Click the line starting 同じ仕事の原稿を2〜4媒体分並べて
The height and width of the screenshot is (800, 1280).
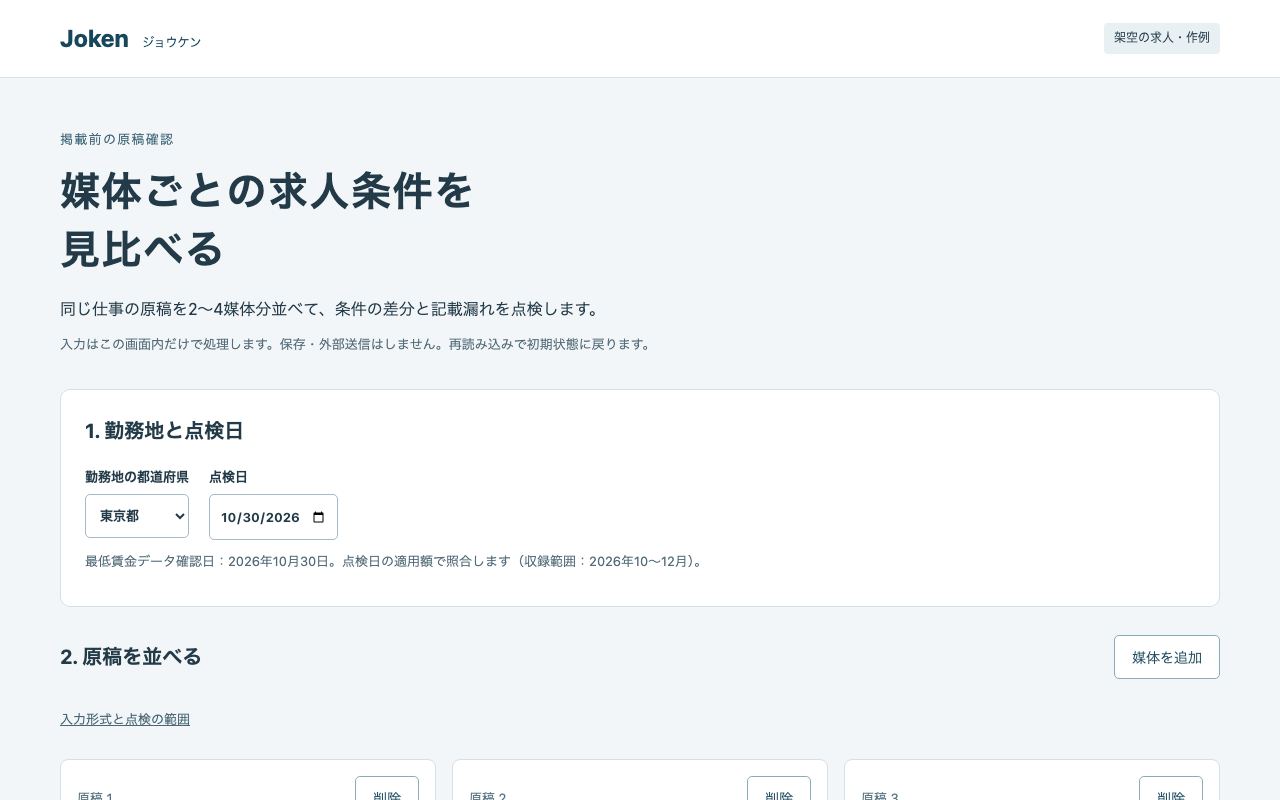point(333,309)
